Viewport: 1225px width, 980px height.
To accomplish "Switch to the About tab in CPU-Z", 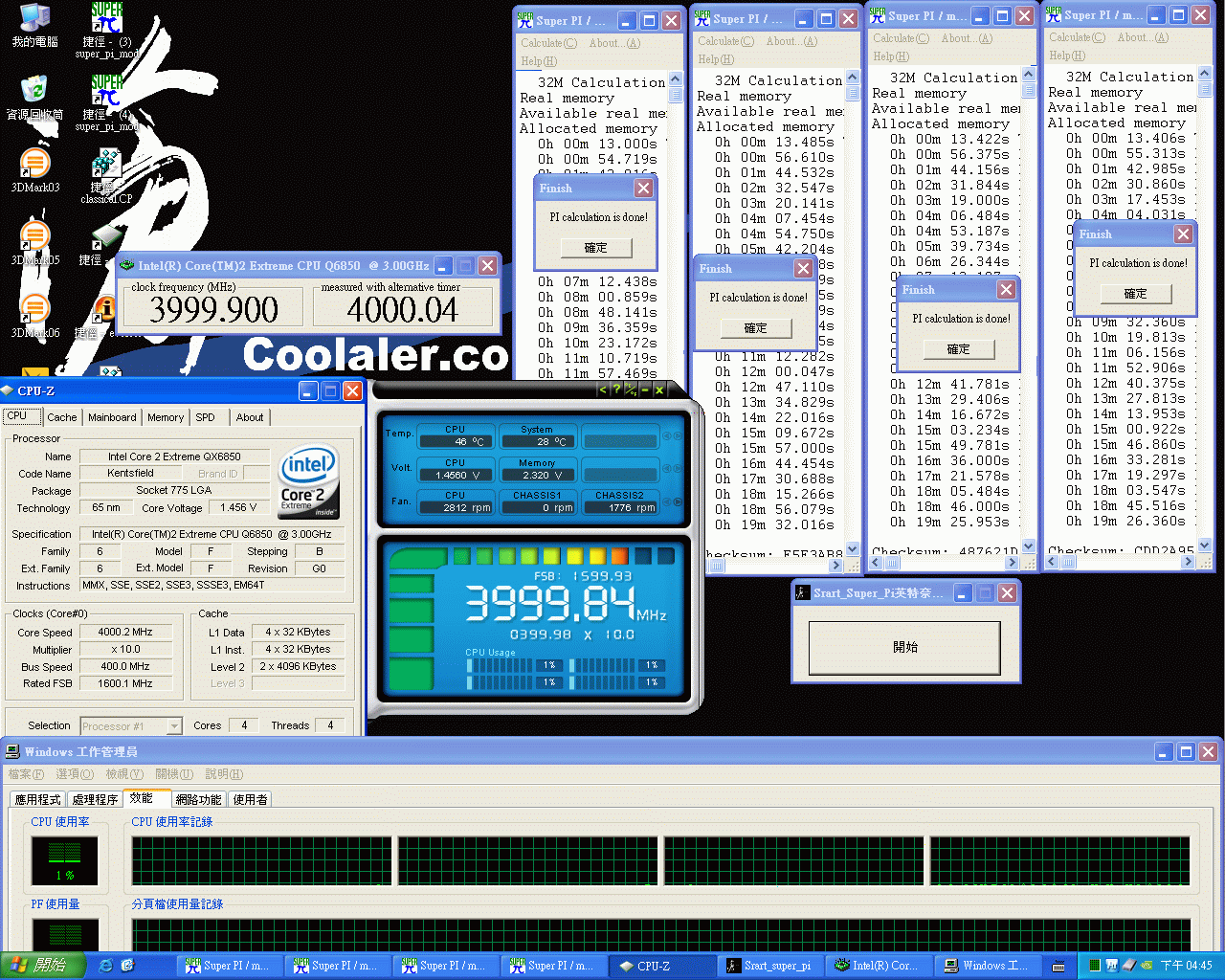I will point(250,417).
